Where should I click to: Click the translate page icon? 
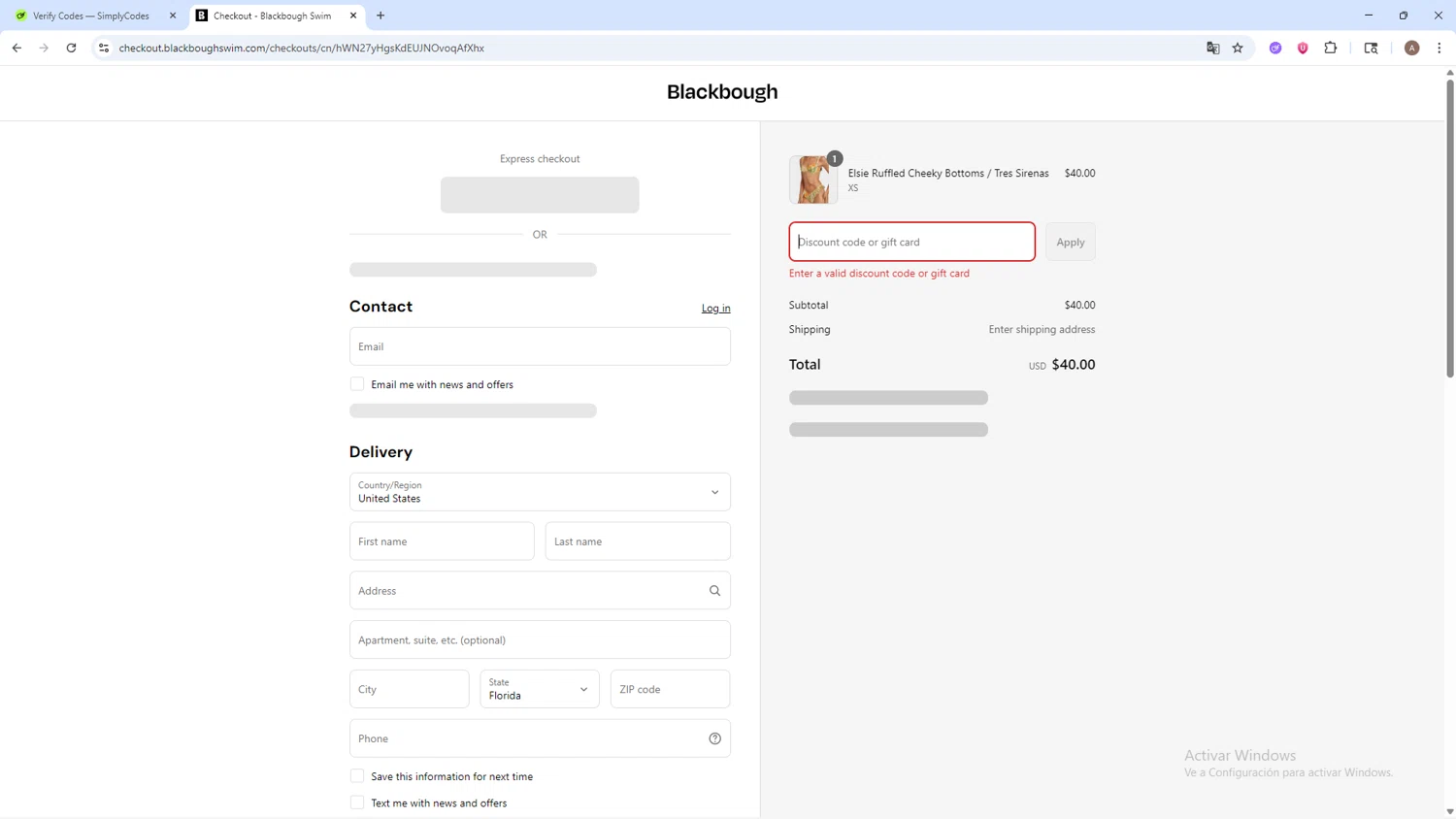pos(1212,48)
